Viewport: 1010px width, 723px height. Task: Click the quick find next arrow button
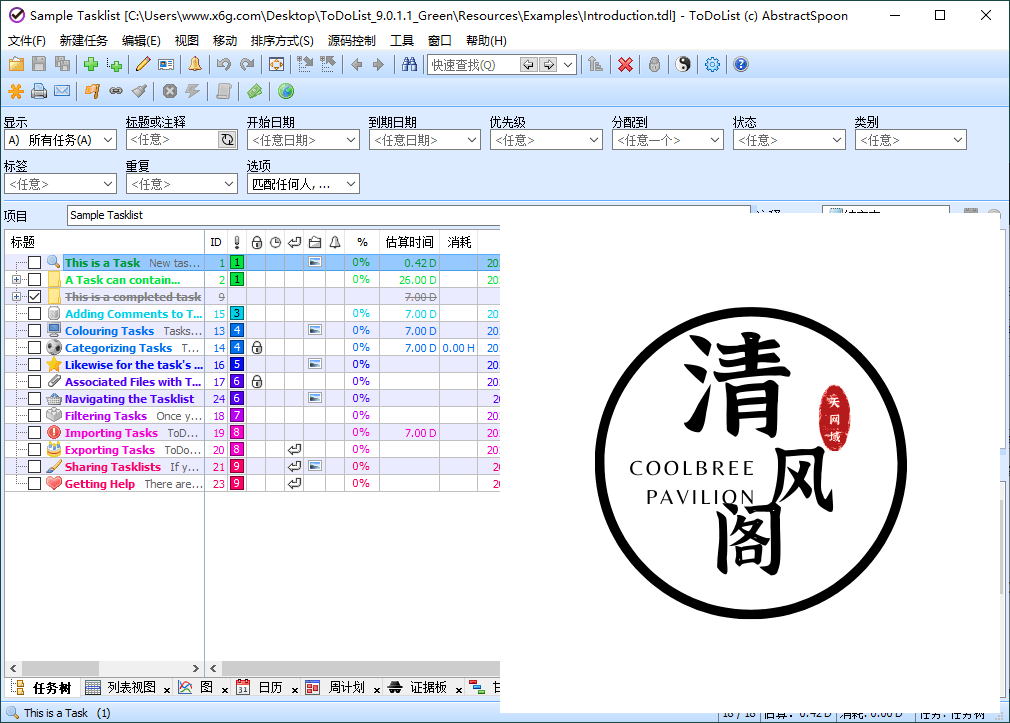(x=548, y=64)
